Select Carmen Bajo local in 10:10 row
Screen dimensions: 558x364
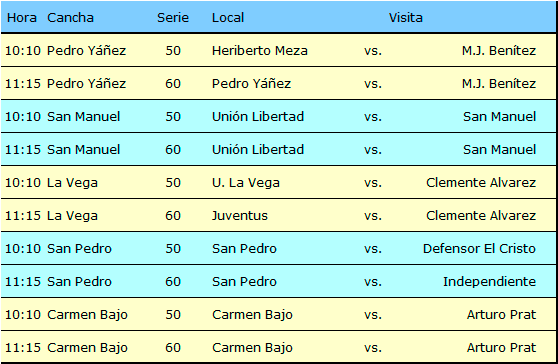[252, 315]
